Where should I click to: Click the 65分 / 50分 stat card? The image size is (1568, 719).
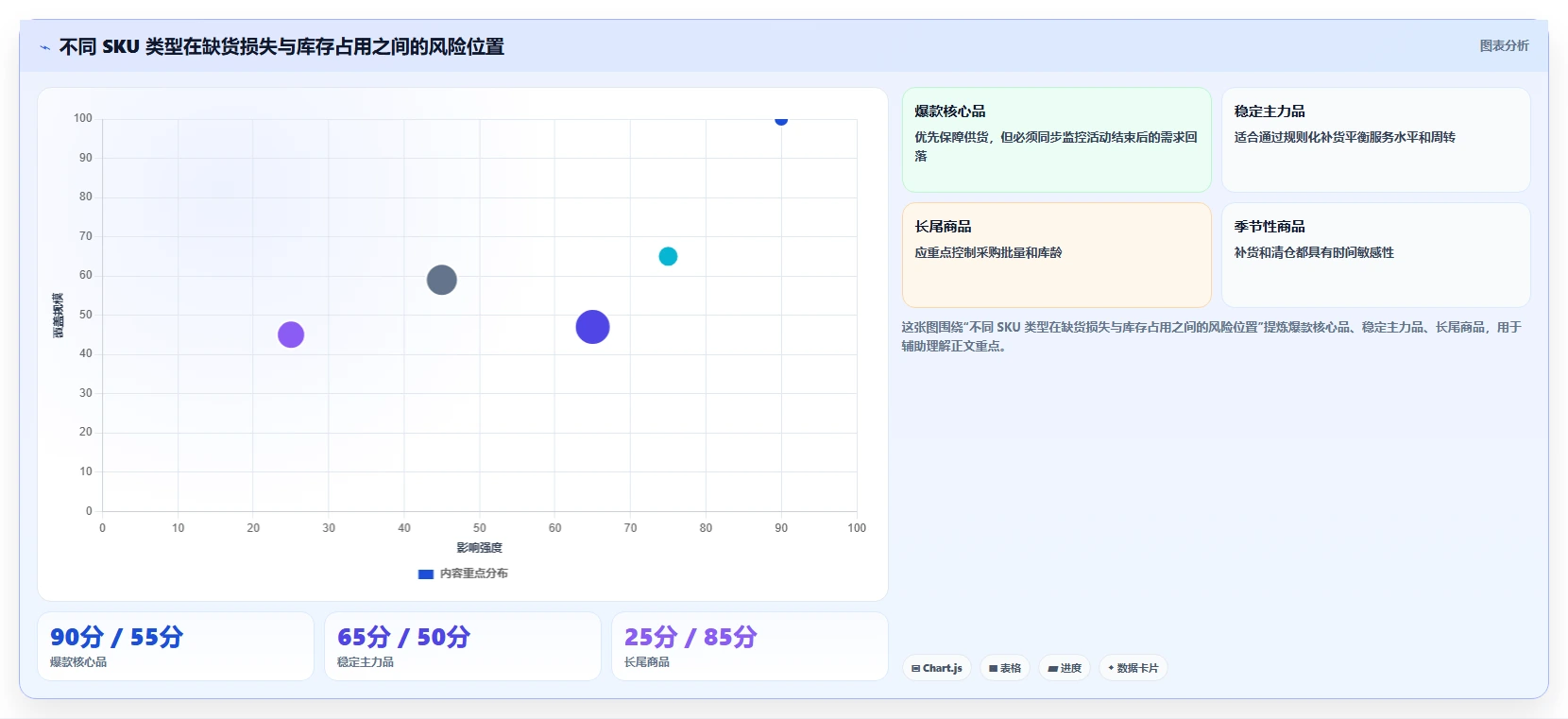(463, 646)
